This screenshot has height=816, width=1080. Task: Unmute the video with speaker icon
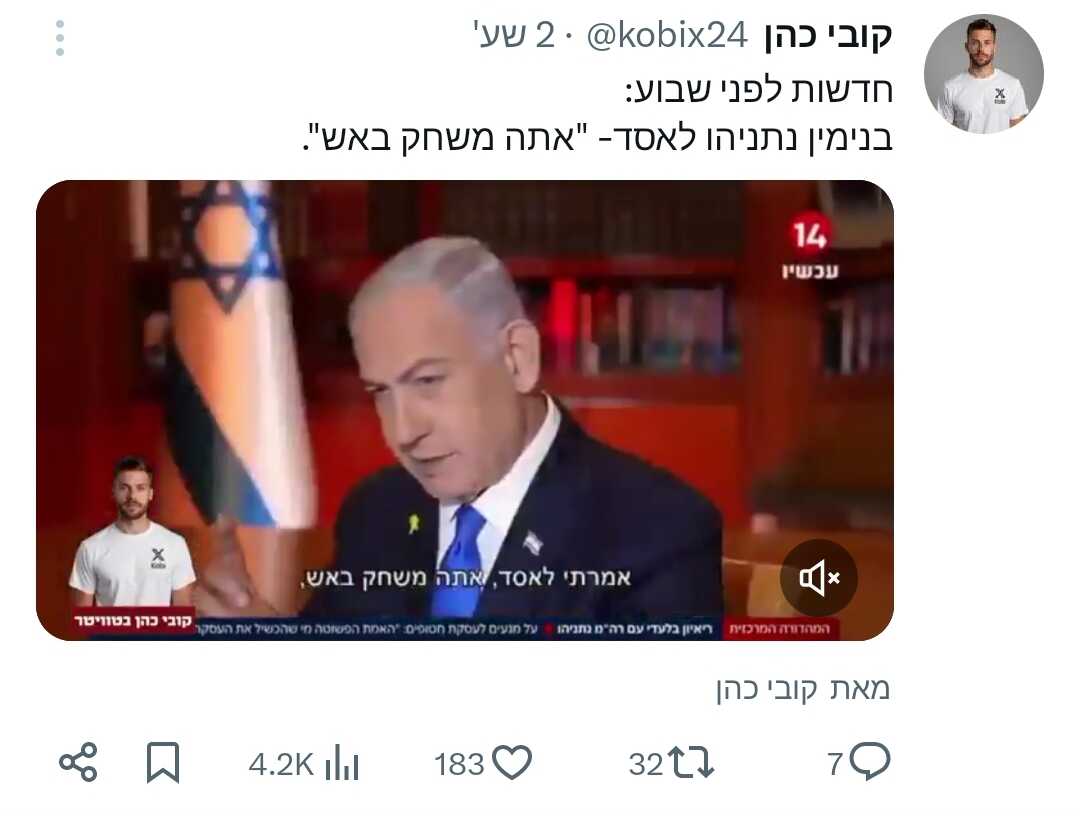[x=818, y=578]
